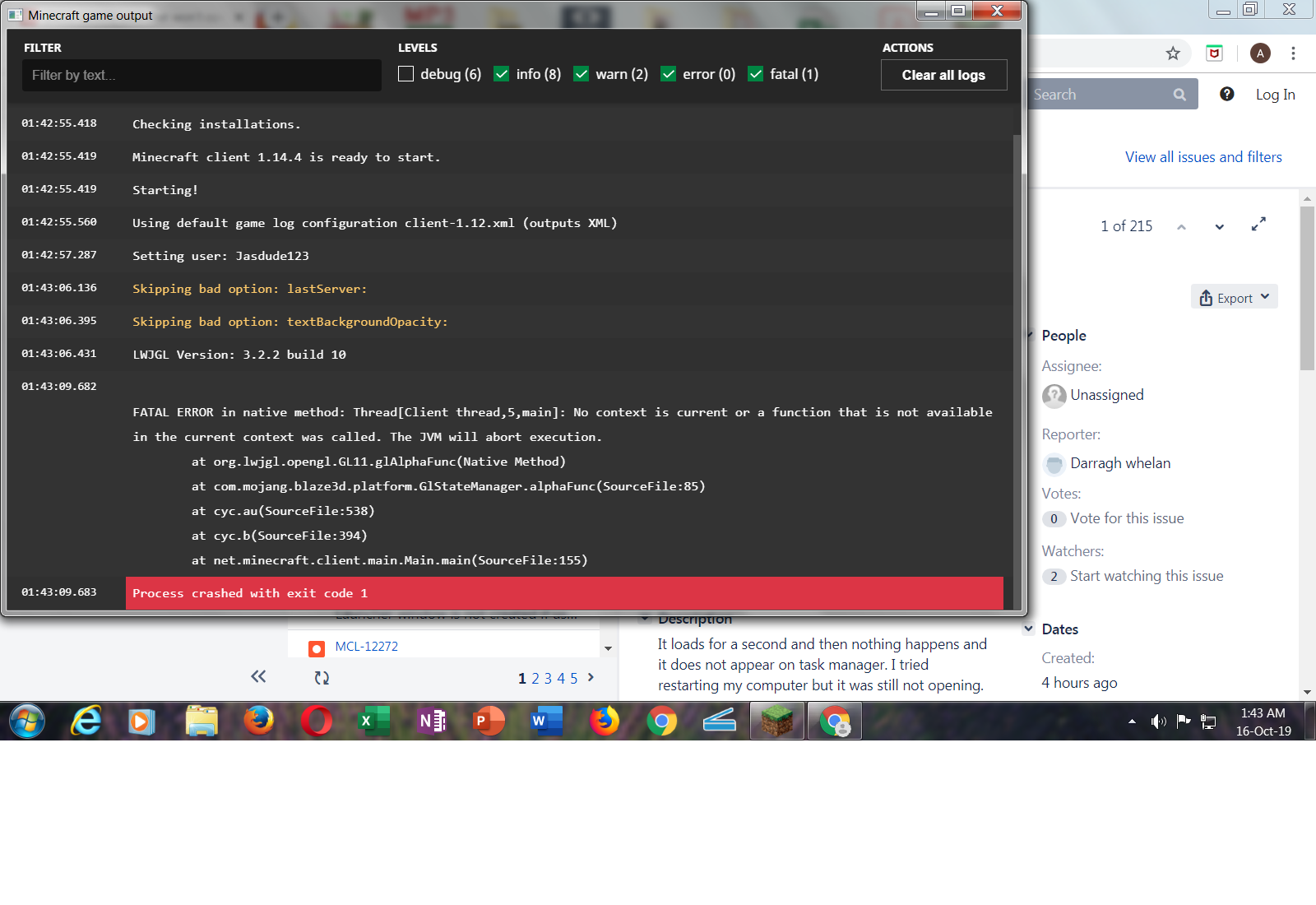Collapse the People section

tap(1031, 335)
